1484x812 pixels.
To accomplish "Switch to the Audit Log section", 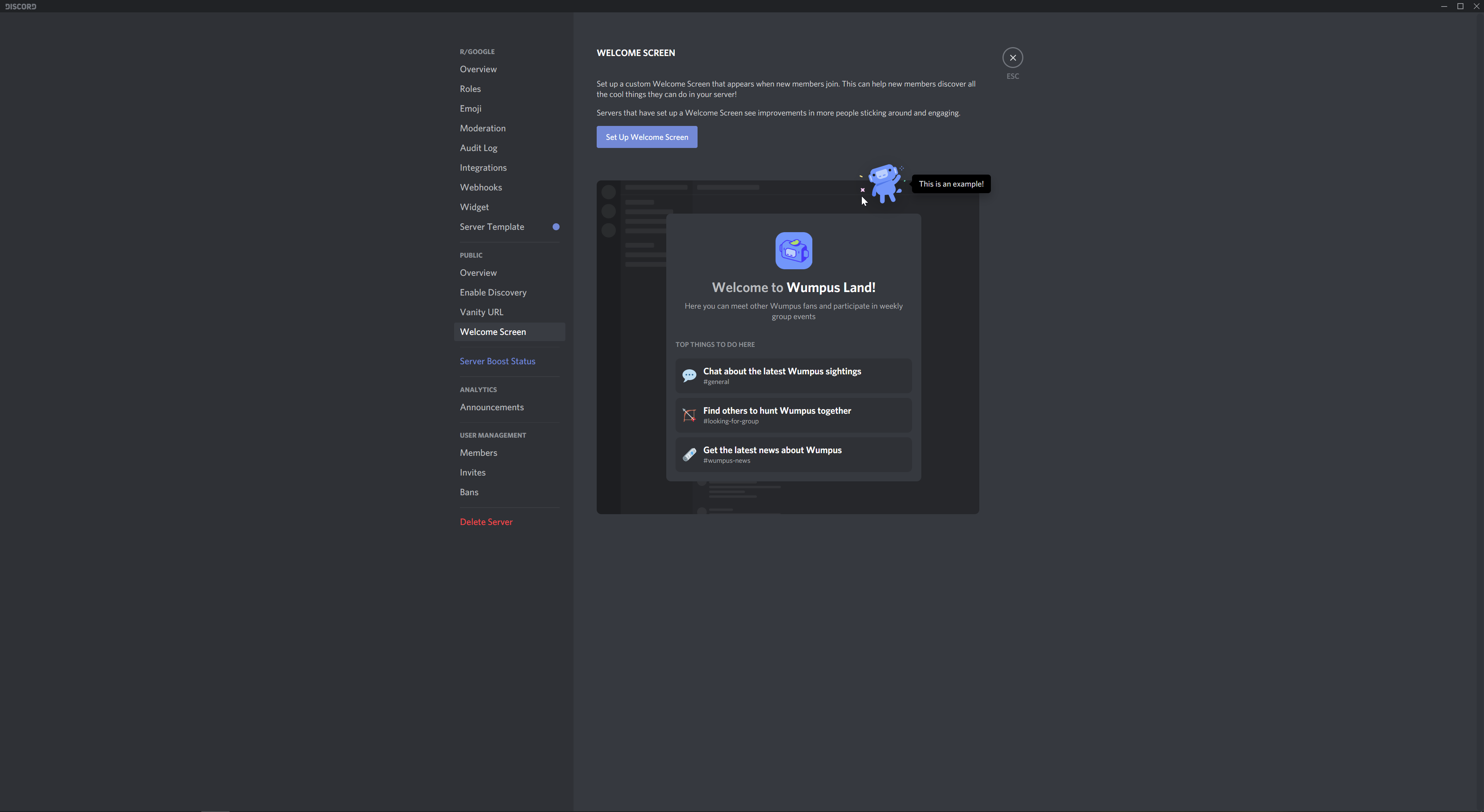I will [478, 148].
